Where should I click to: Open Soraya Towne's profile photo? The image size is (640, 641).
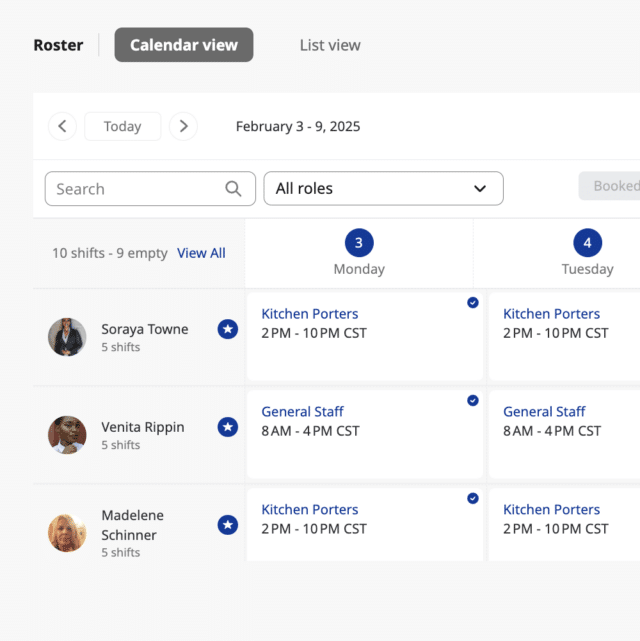tap(67, 337)
